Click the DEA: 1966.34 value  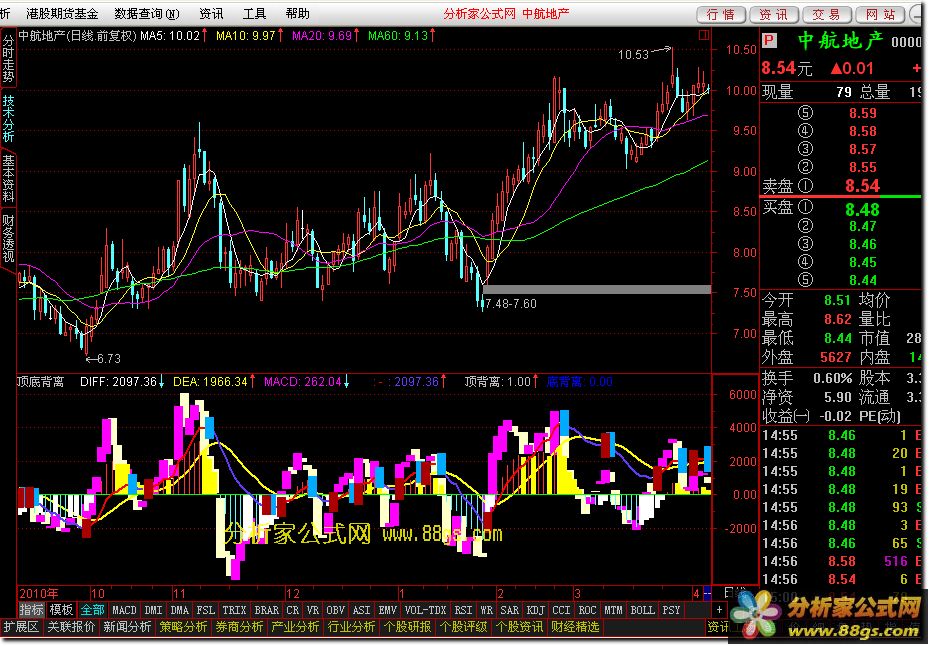(210, 381)
